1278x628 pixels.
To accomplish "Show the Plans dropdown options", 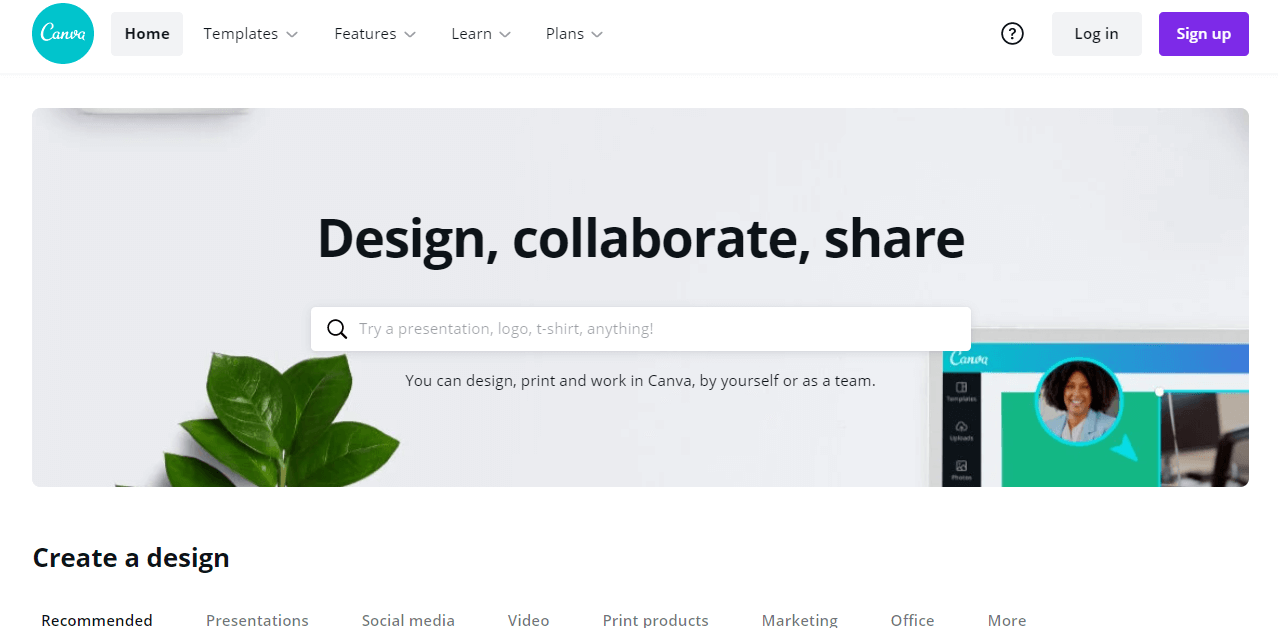I will (574, 34).
